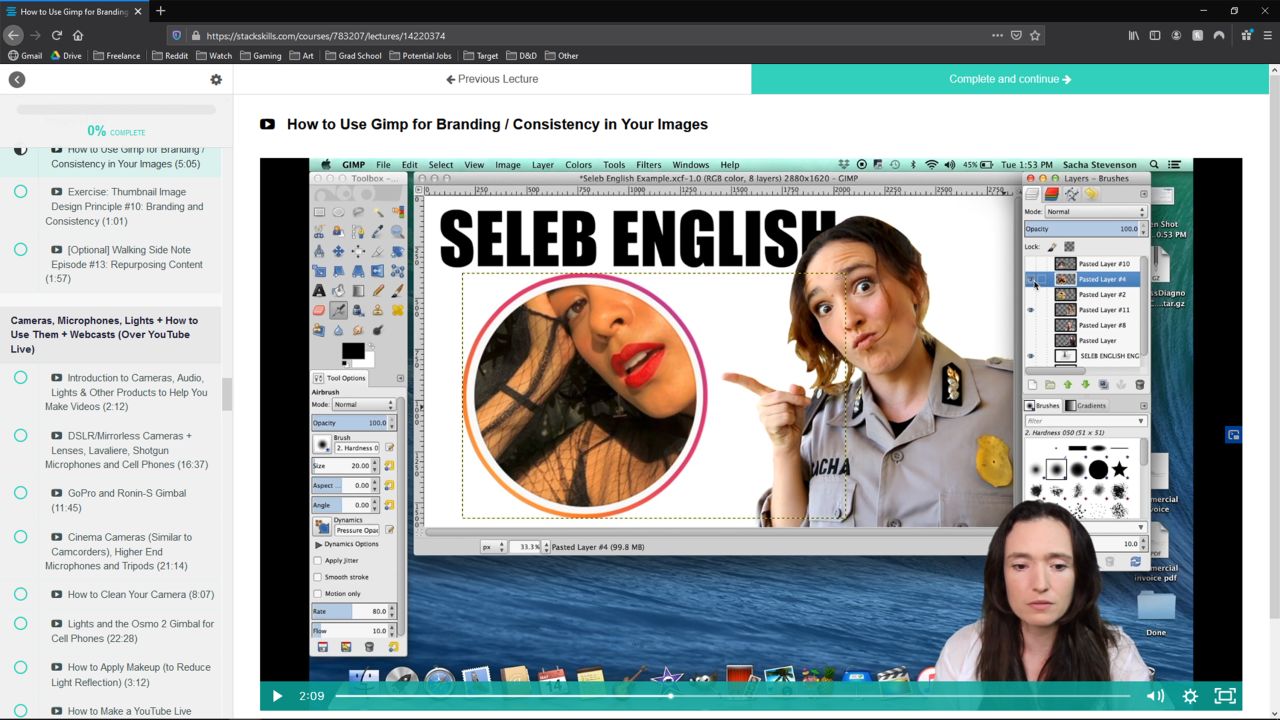Viewport: 1280px width, 720px height.
Task: Open the GIMP Colors menu
Action: click(x=578, y=165)
